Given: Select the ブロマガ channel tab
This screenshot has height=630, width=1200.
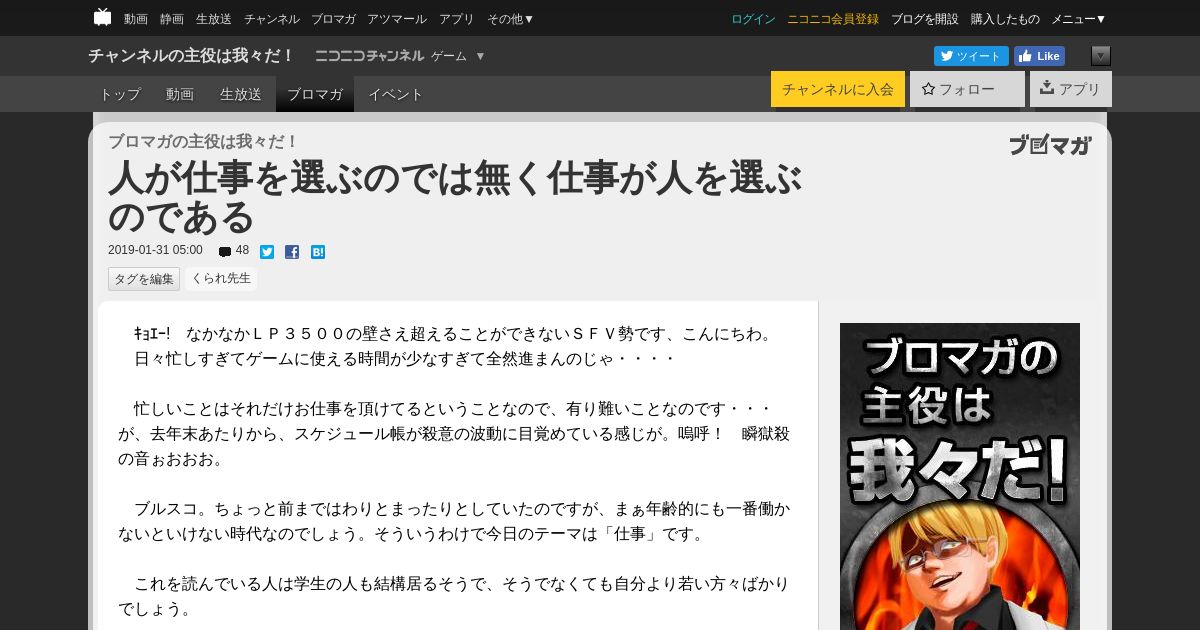Looking at the screenshot, I should coord(315,94).
